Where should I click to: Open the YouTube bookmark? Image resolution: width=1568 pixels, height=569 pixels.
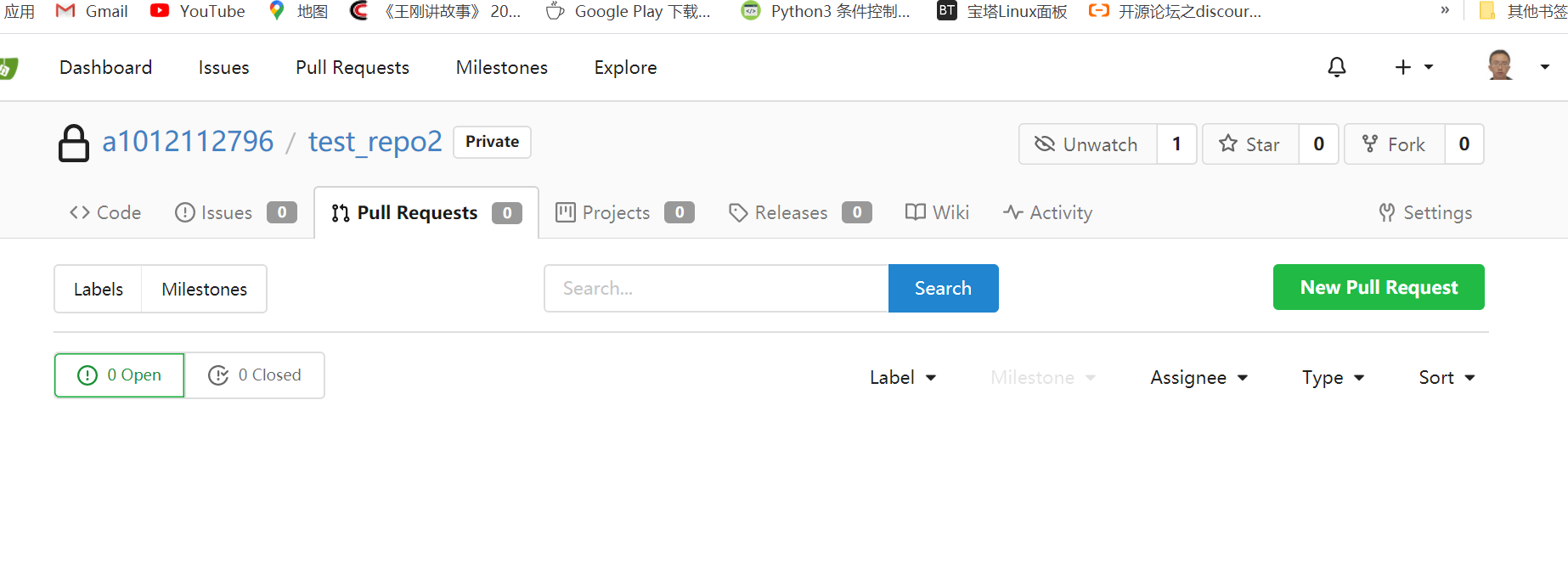(197, 11)
